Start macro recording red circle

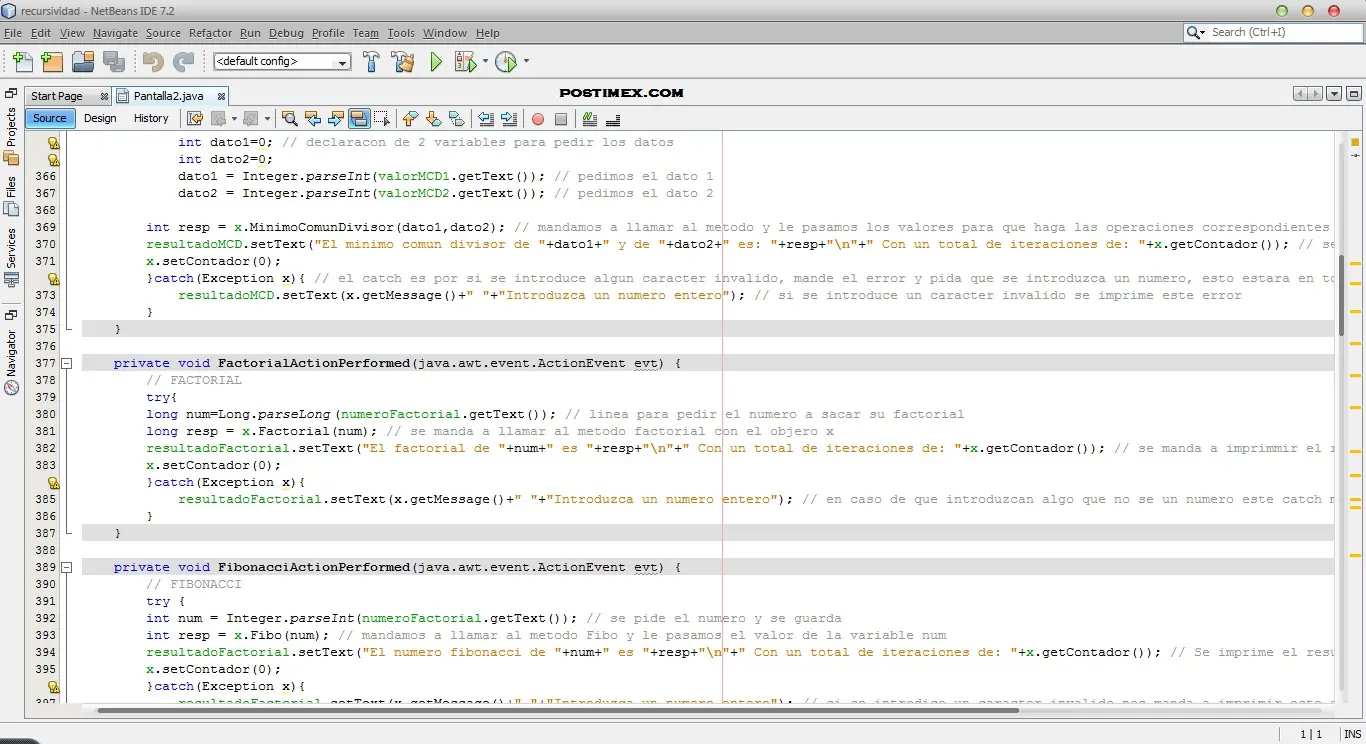pyautogui.click(x=538, y=118)
